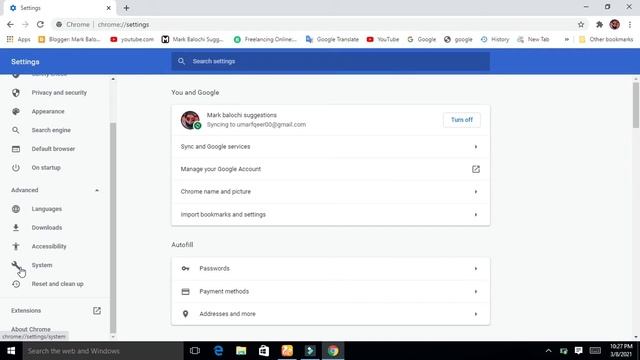Image resolution: width=640 pixels, height=360 pixels.
Task: Open the Chrome profile avatar menu
Action: pyautogui.click(x=614, y=24)
